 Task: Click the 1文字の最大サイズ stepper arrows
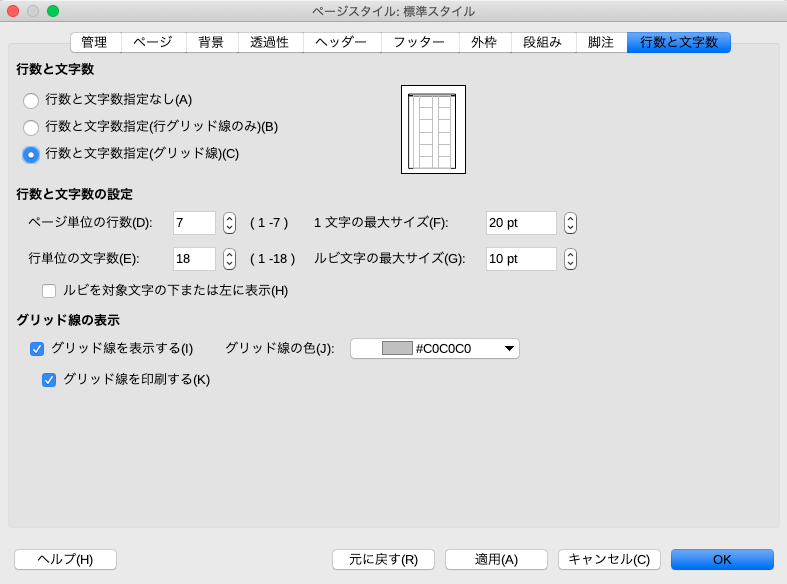point(570,223)
